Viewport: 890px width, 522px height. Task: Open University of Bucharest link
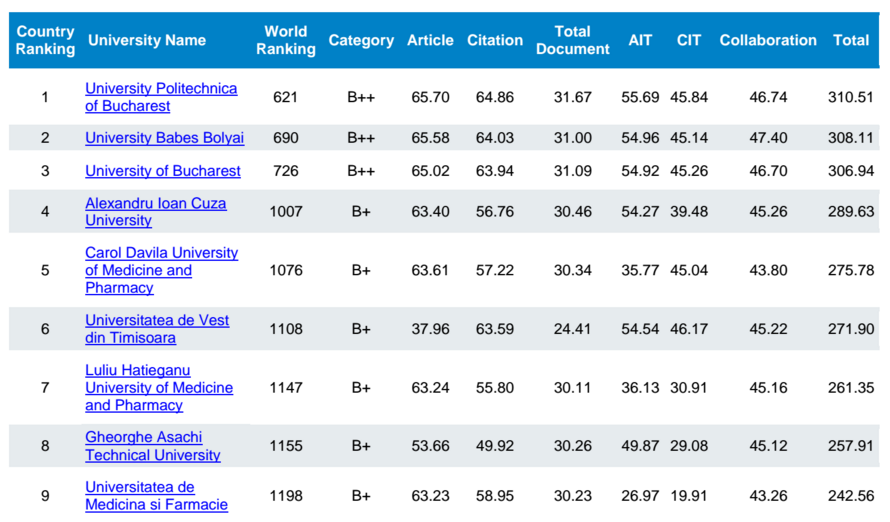(x=163, y=171)
